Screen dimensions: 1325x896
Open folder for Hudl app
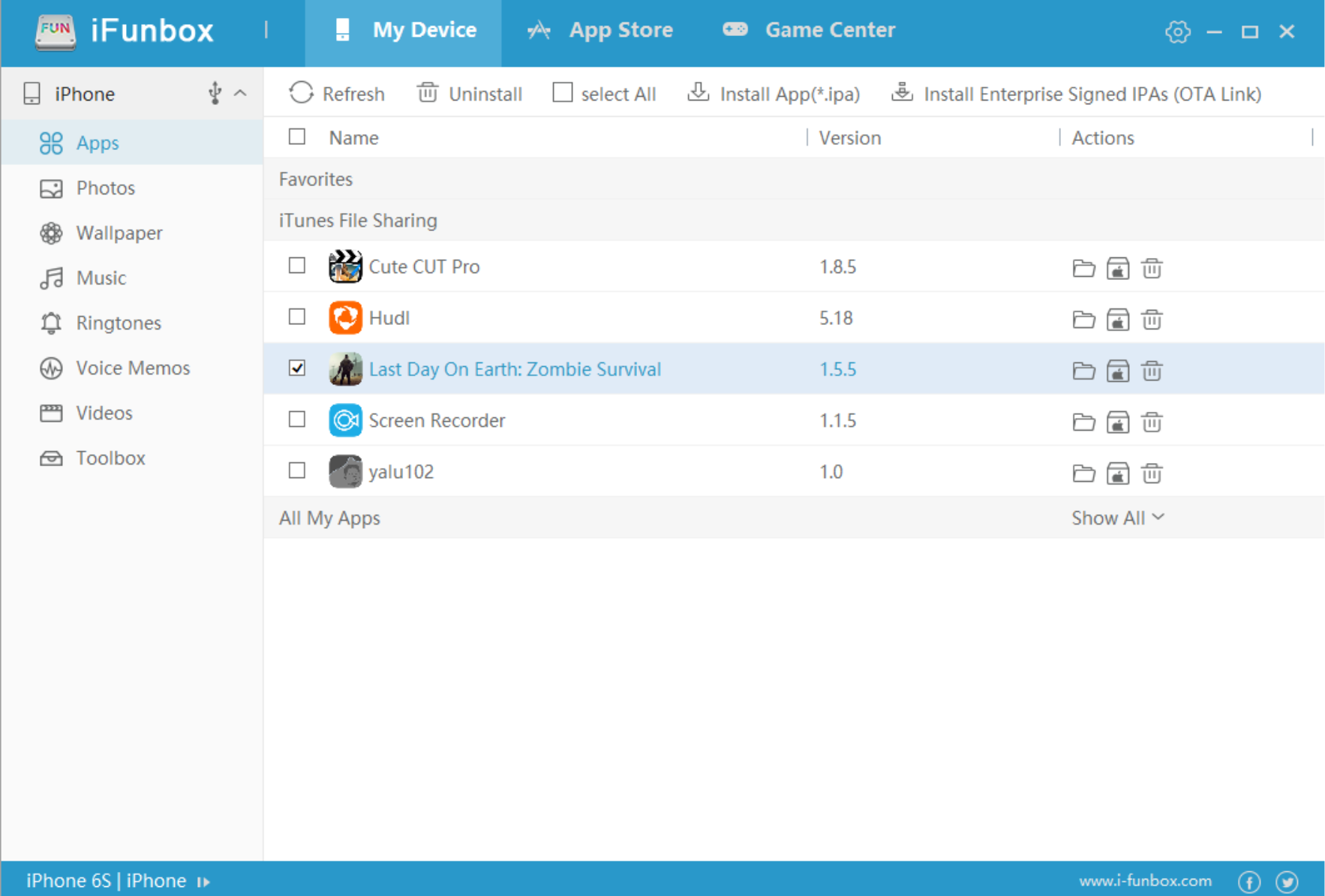[1083, 320]
